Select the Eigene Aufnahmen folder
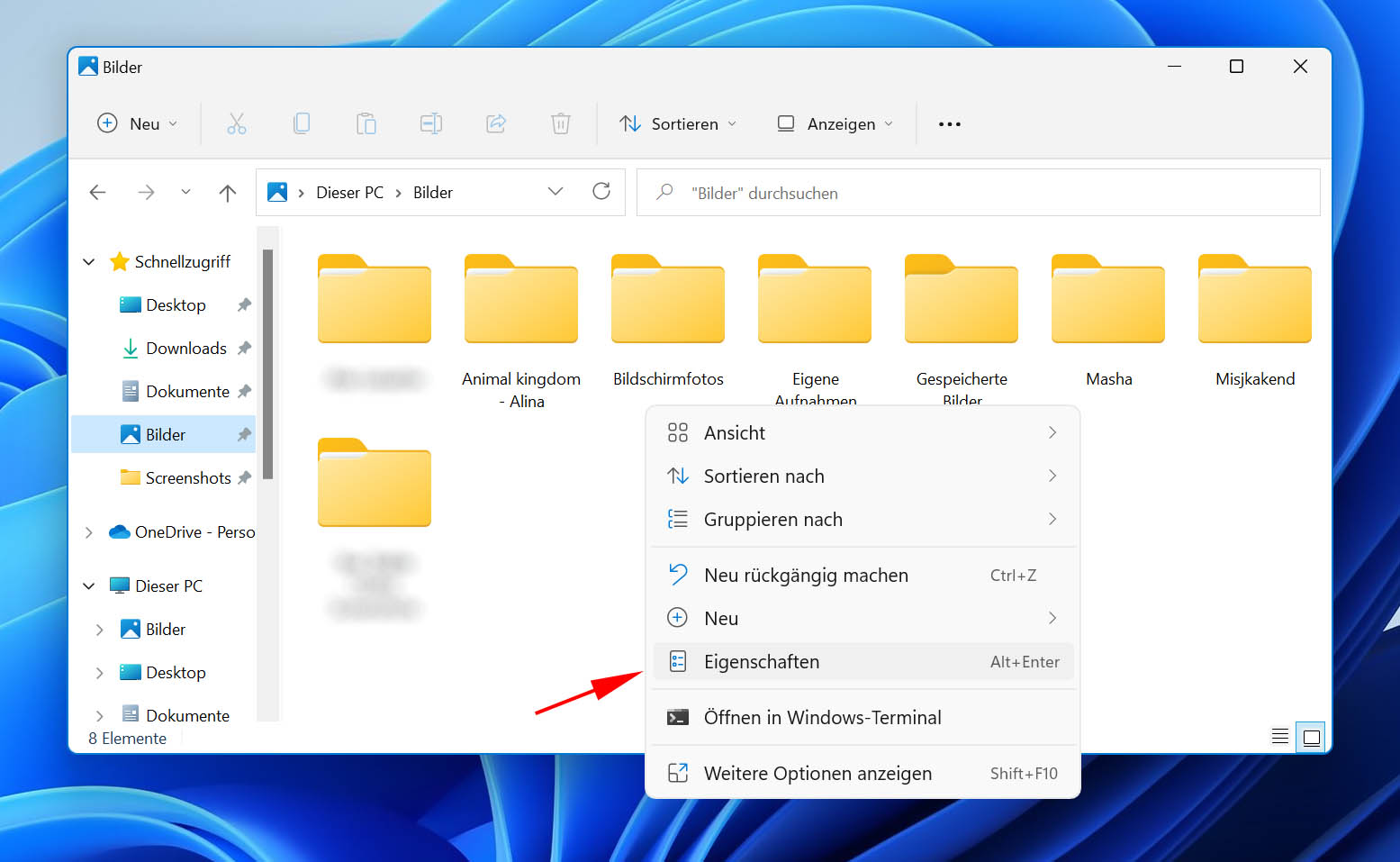 (x=815, y=328)
